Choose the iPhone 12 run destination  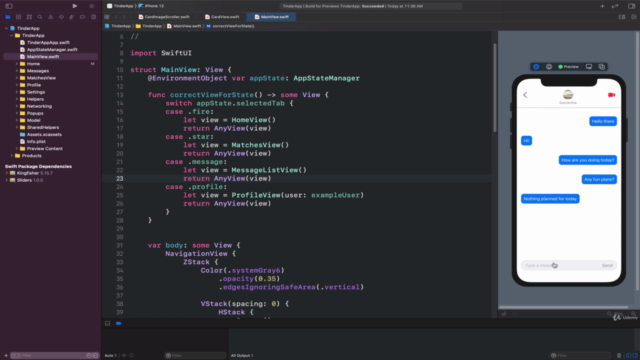coord(151,6)
